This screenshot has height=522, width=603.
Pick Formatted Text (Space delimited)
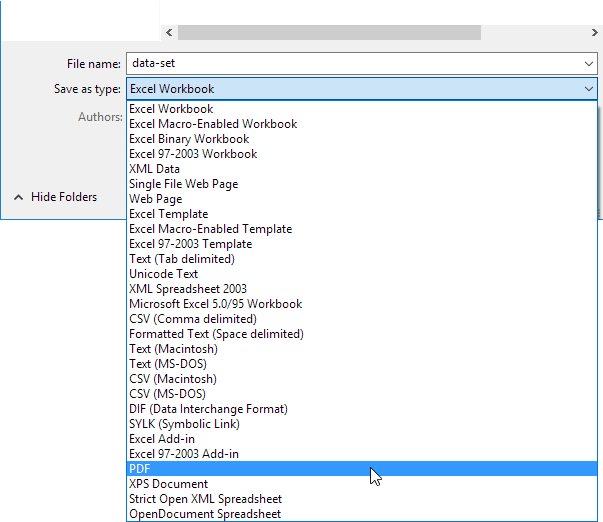click(361, 334)
